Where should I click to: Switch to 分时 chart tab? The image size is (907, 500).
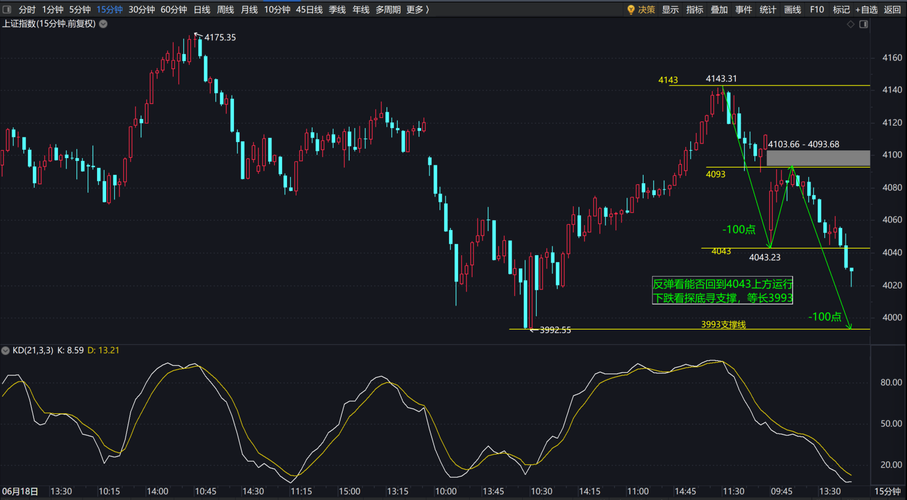[27, 9]
